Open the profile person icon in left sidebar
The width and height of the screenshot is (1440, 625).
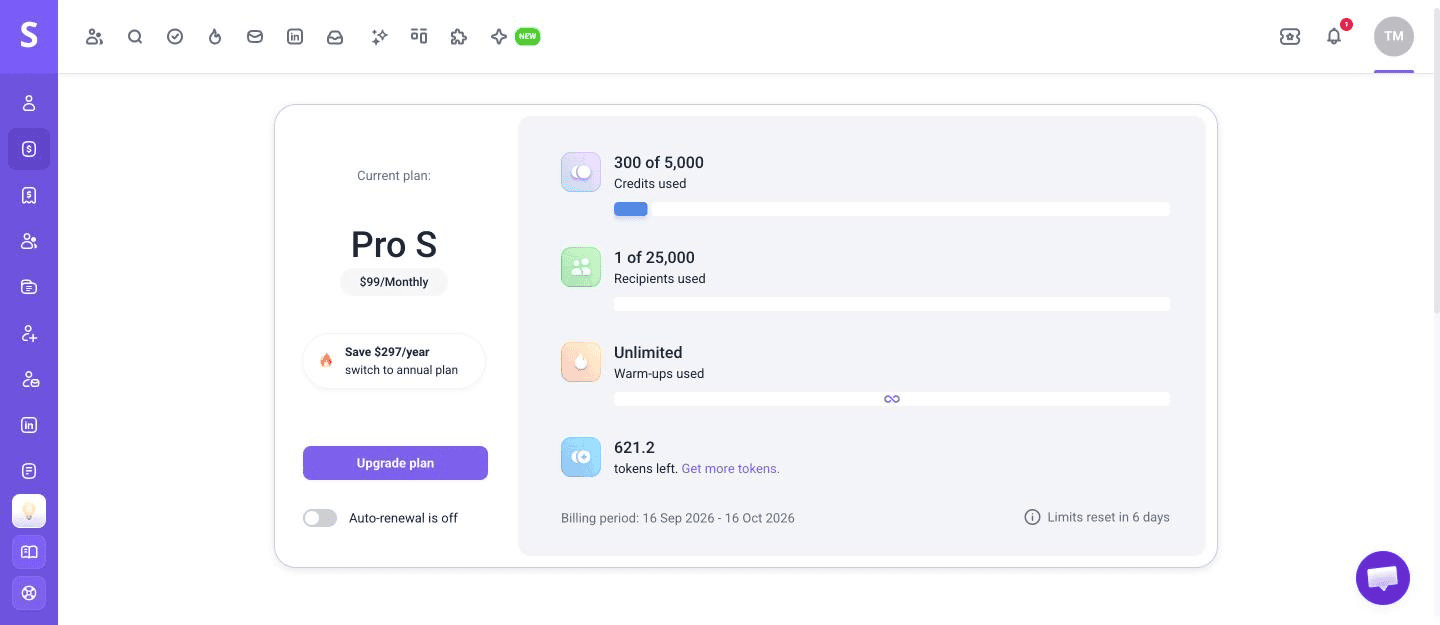tap(29, 103)
